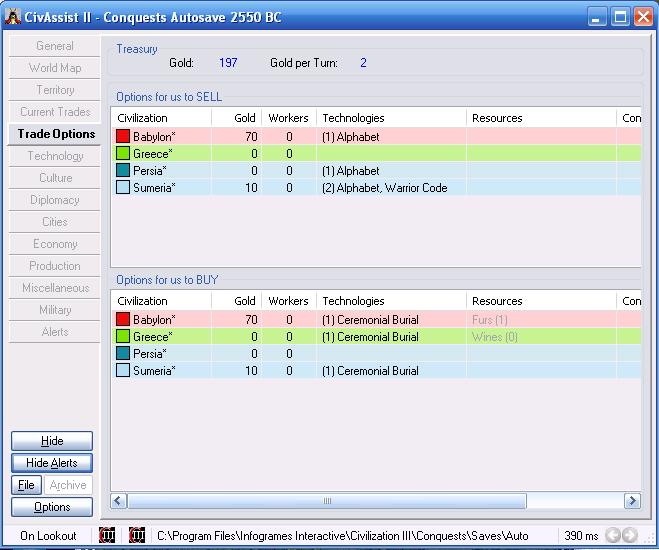The height and width of the screenshot is (550, 659).
Task: Open the Miscellaneous tab
Action: 55,288
